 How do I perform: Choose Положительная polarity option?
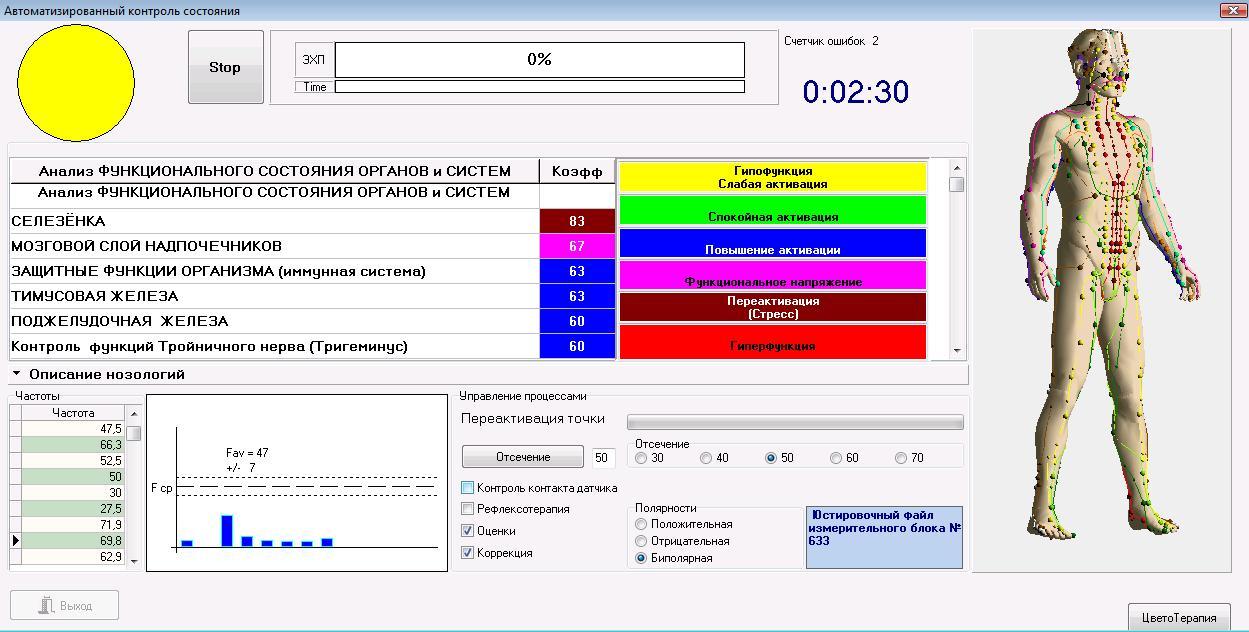(641, 524)
